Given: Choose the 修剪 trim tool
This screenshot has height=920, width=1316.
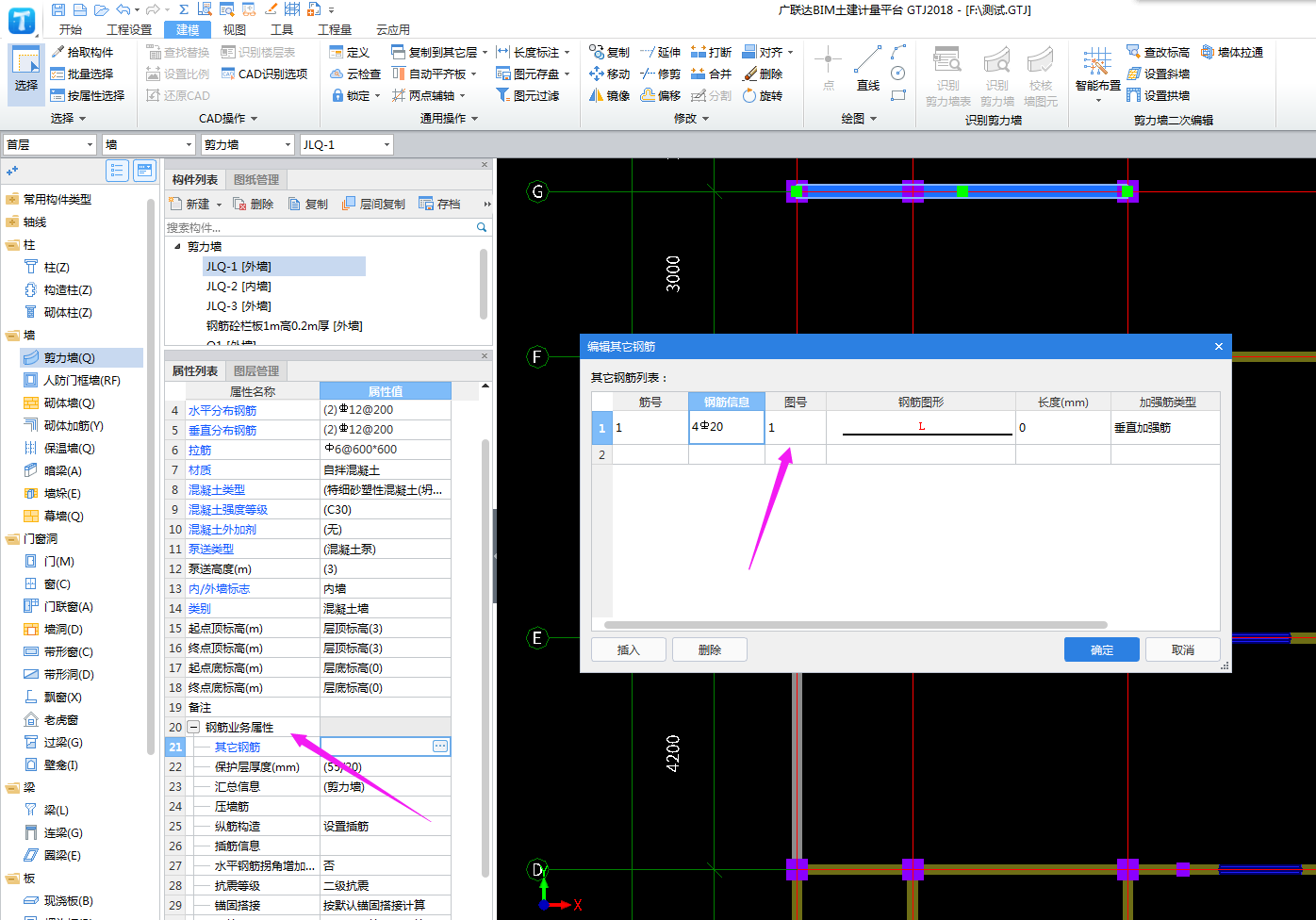Looking at the screenshot, I should 660,74.
